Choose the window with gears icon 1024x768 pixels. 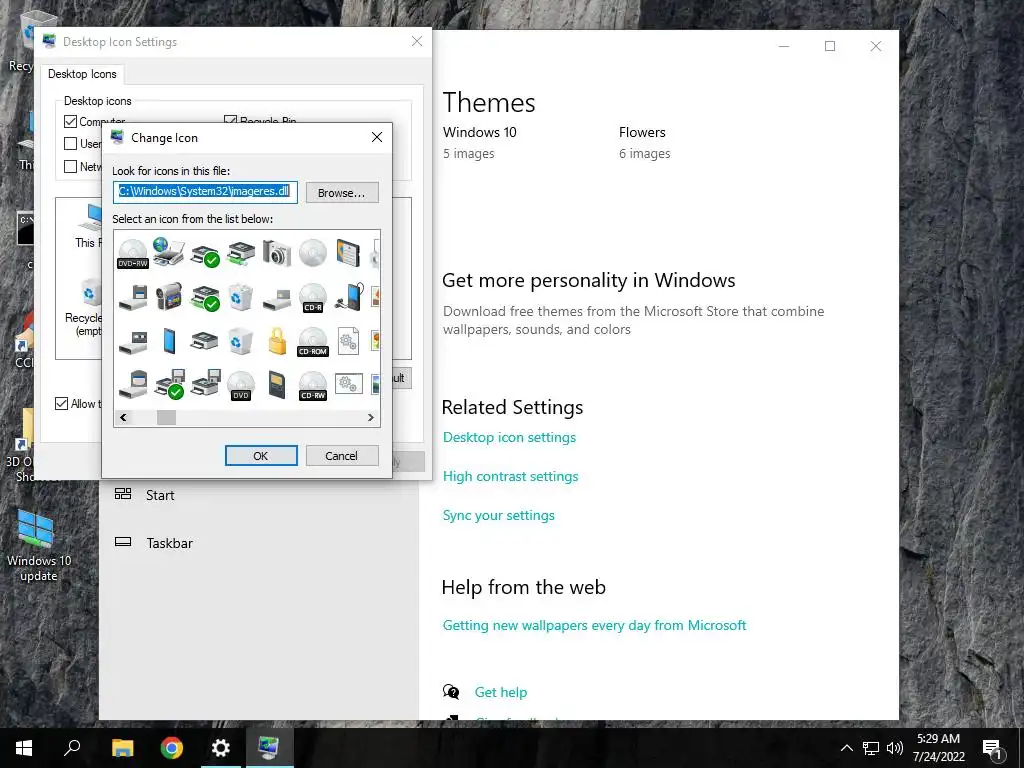[349, 384]
